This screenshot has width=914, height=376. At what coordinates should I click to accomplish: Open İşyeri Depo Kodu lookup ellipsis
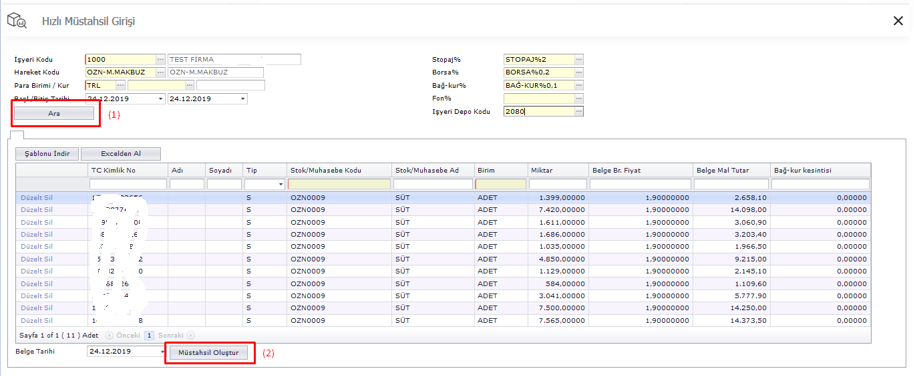click(579, 111)
